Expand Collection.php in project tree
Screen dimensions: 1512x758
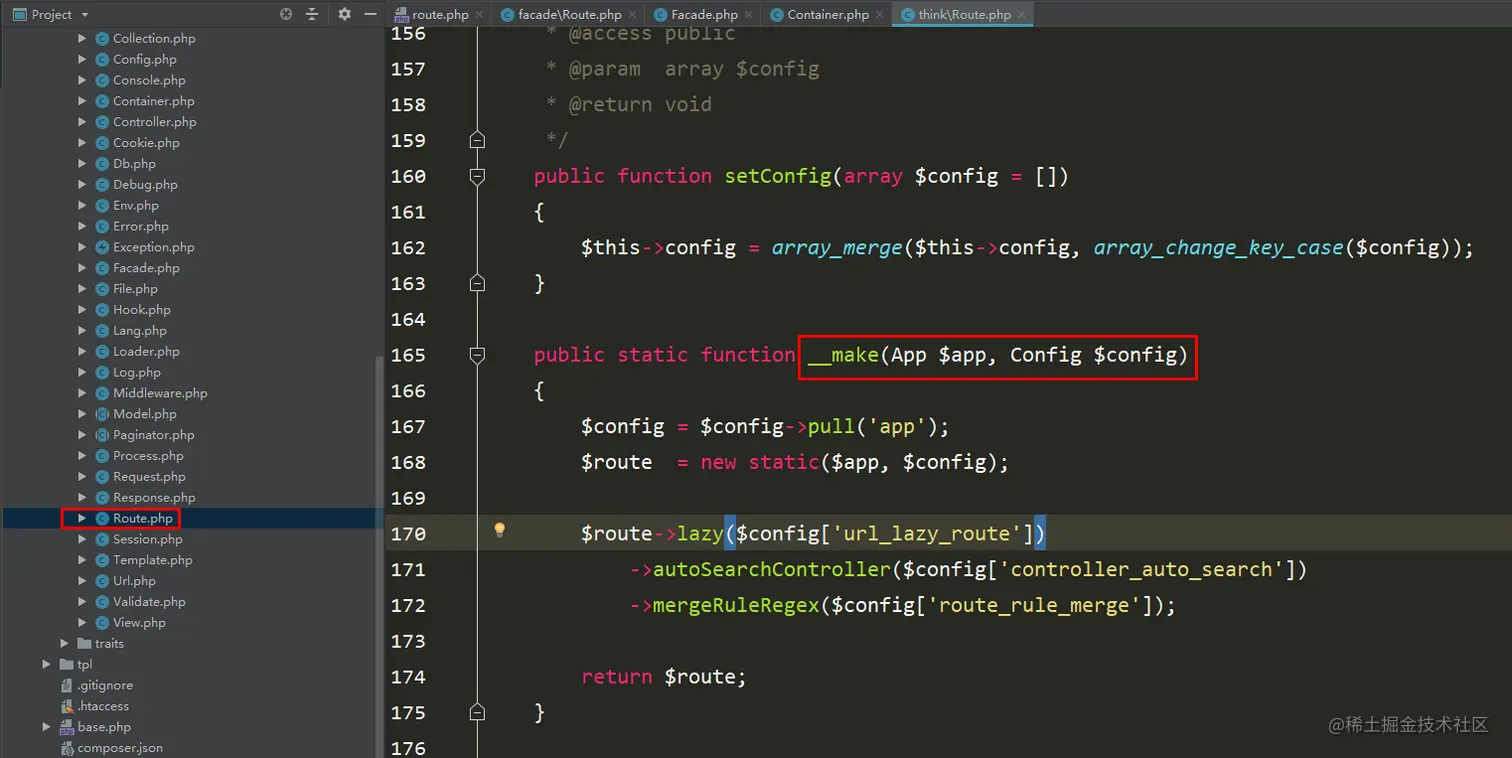pyautogui.click(x=82, y=38)
